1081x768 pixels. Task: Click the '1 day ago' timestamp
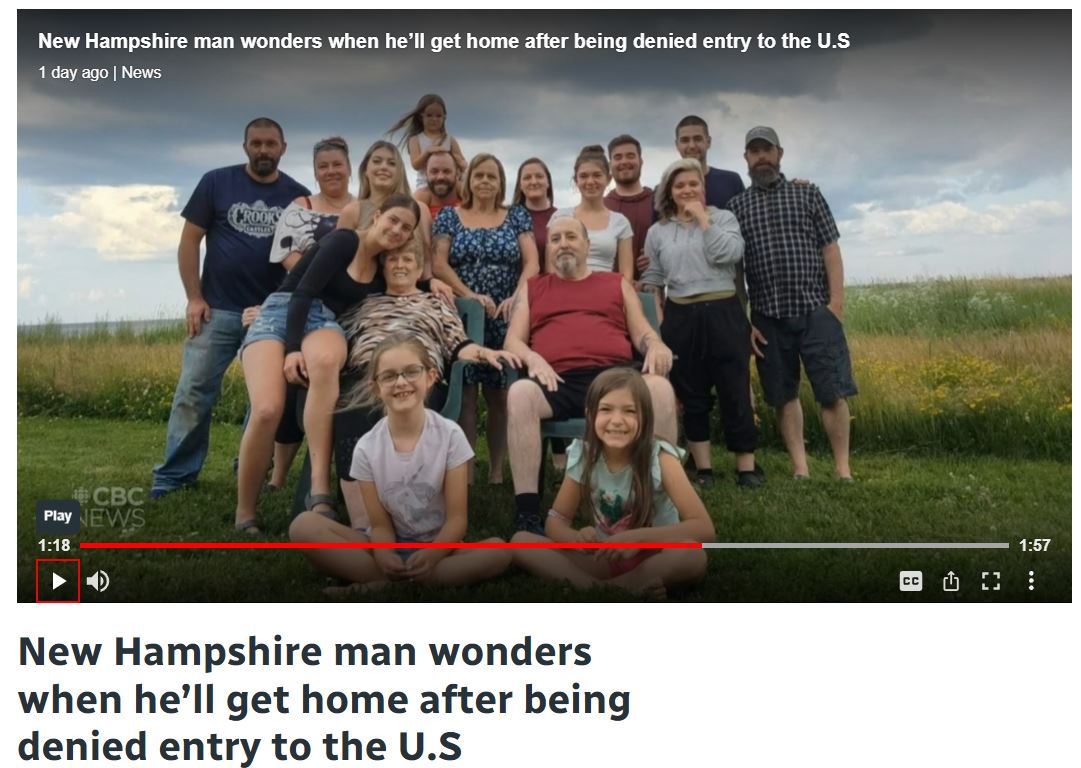[73, 72]
